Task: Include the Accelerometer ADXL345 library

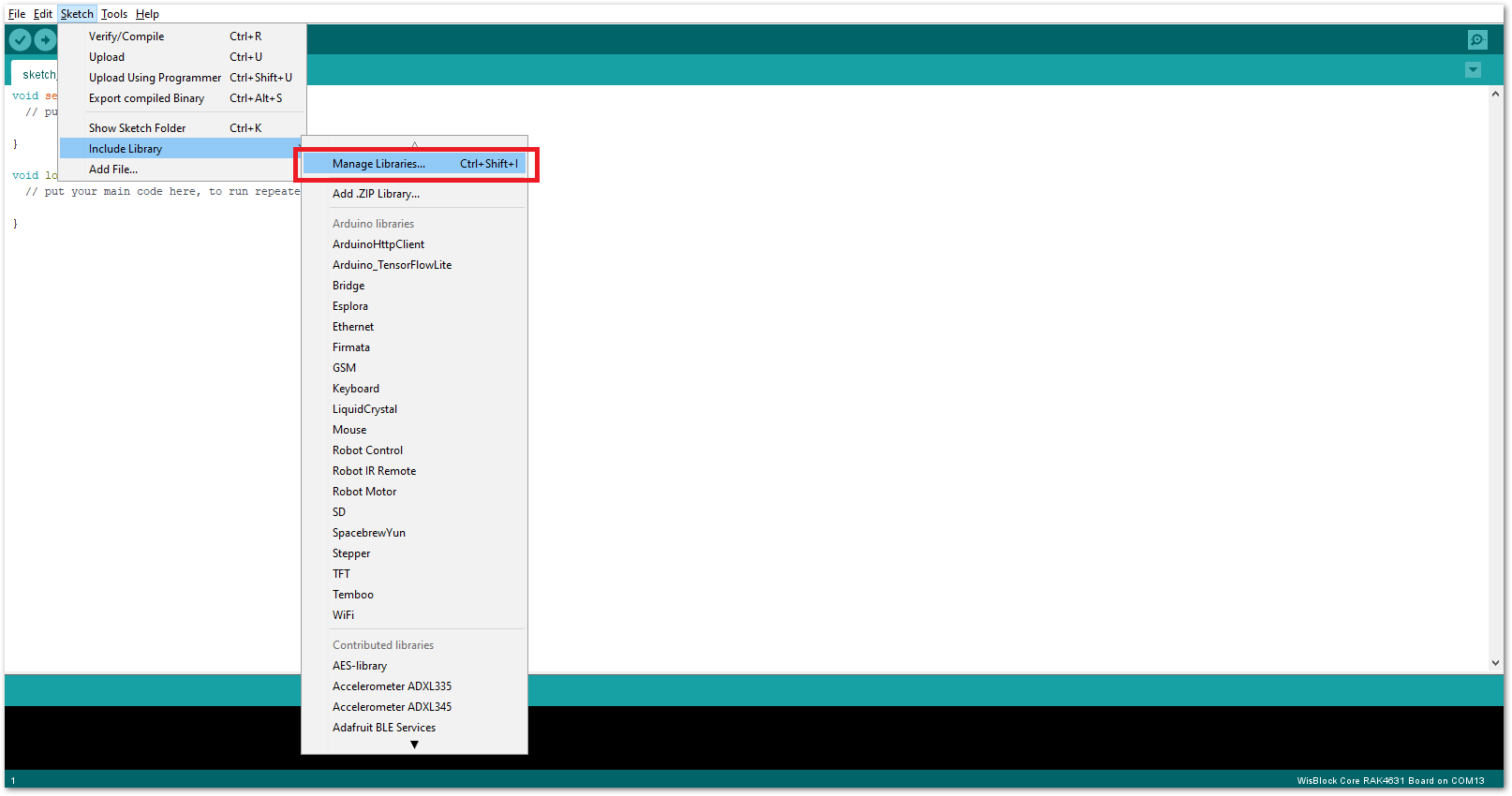Action: [x=414, y=707]
